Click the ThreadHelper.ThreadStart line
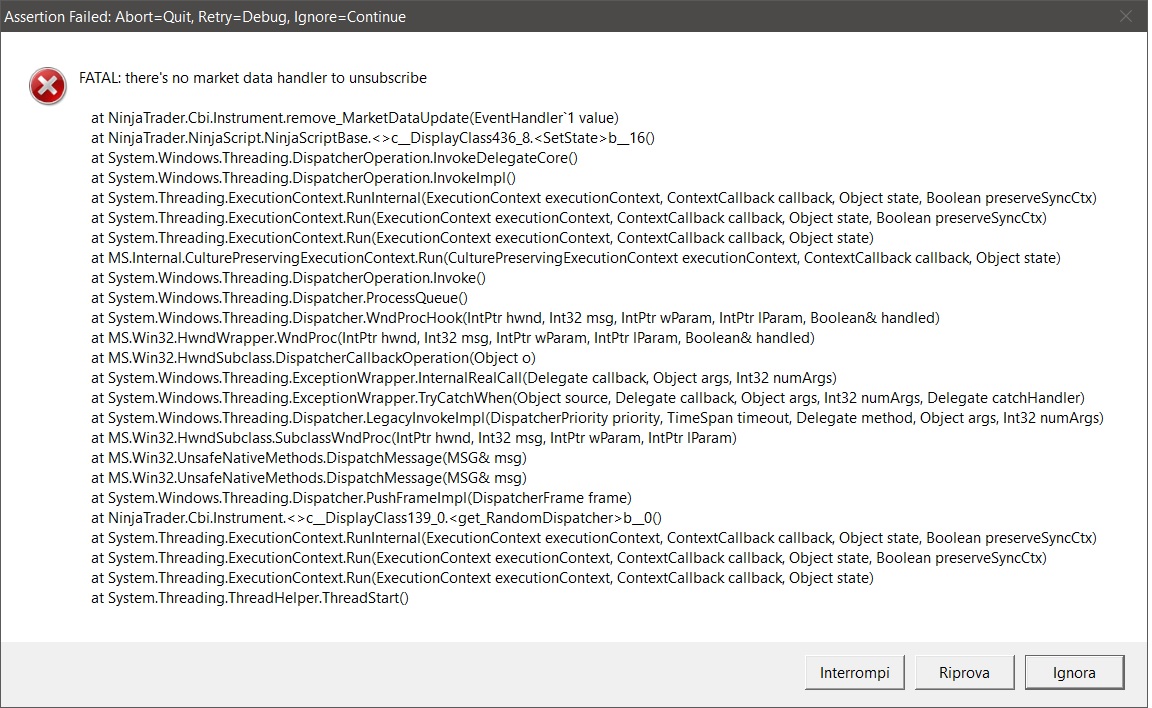 tap(250, 598)
